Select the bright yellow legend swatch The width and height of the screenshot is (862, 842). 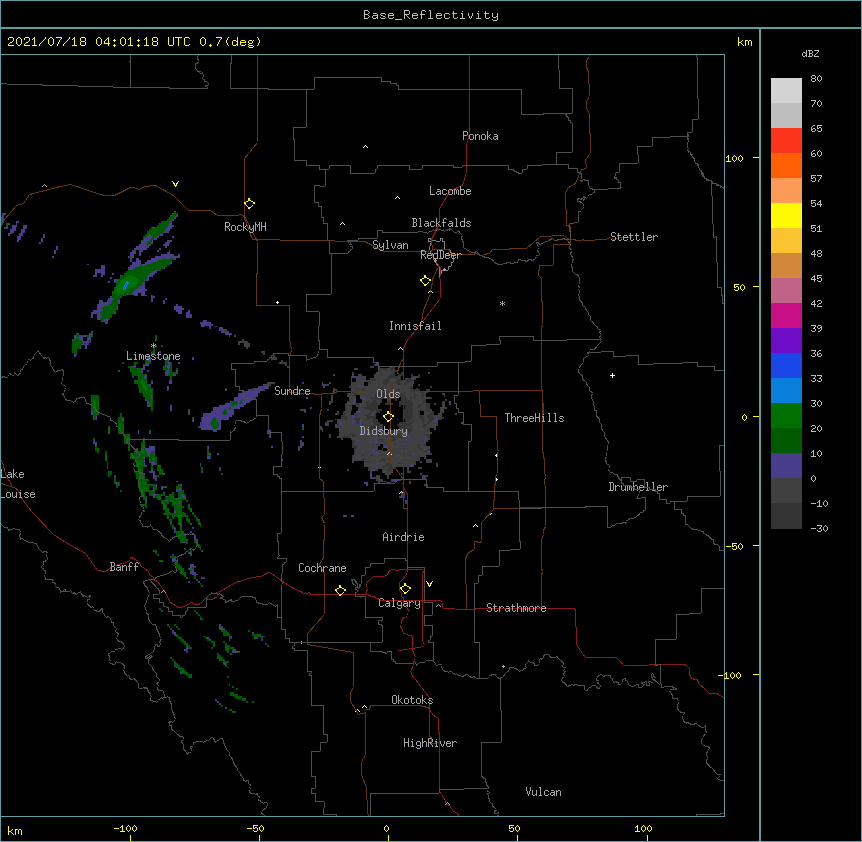click(x=786, y=215)
